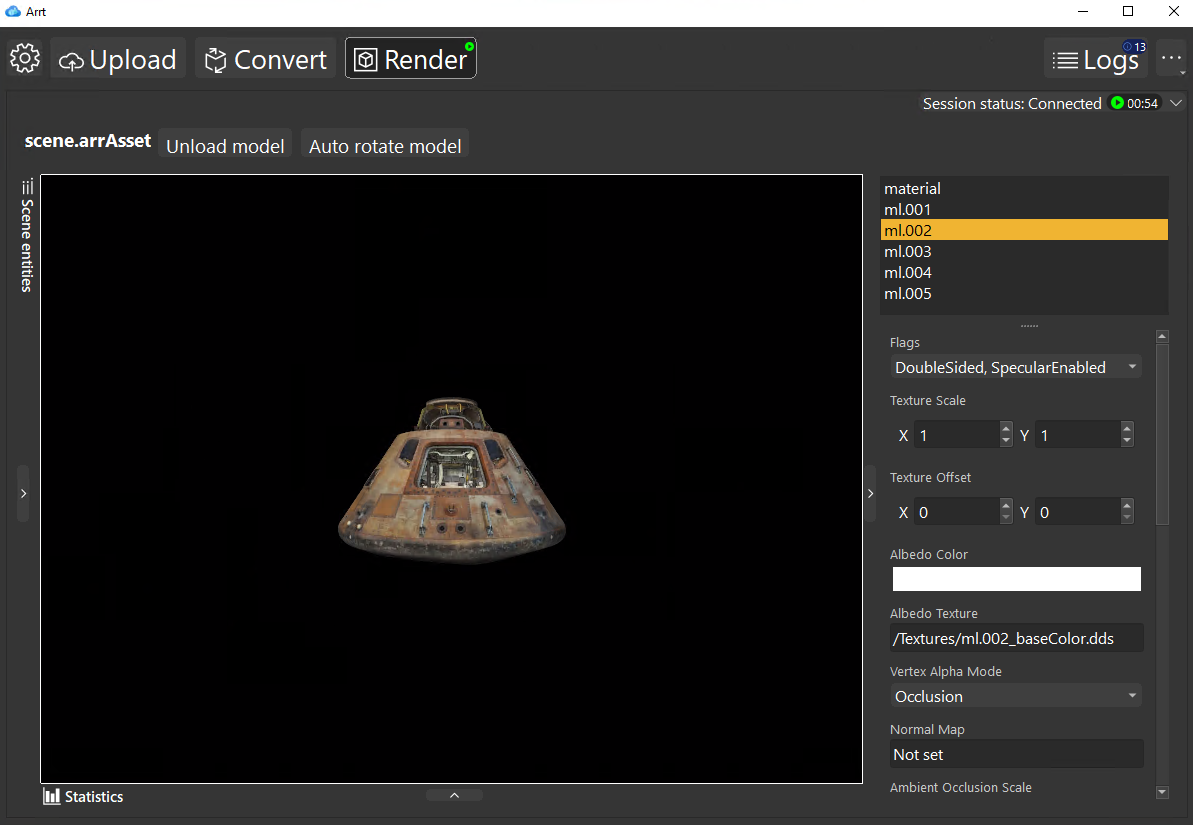Click the Texture Offset Y field

click(x=1077, y=511)
